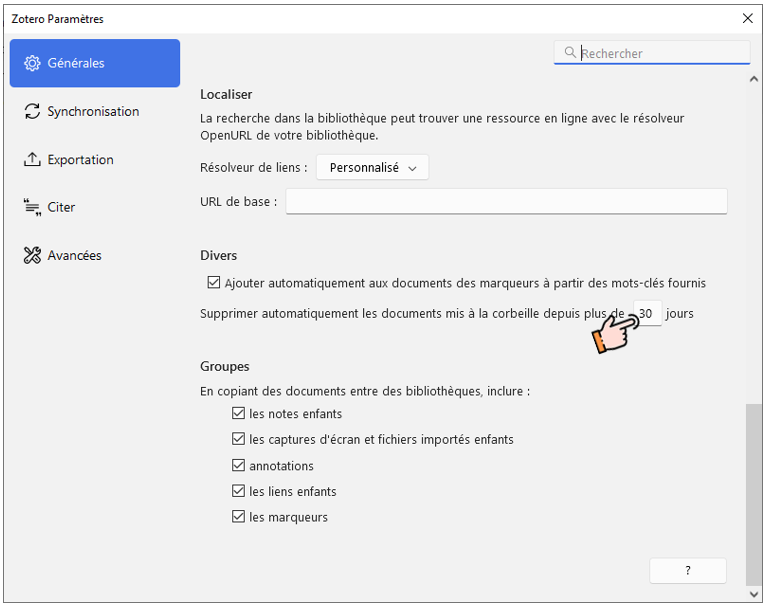Click the gear icon next to Générales
Viewport: 766px width, 604px height.
(x=32, y=63)
